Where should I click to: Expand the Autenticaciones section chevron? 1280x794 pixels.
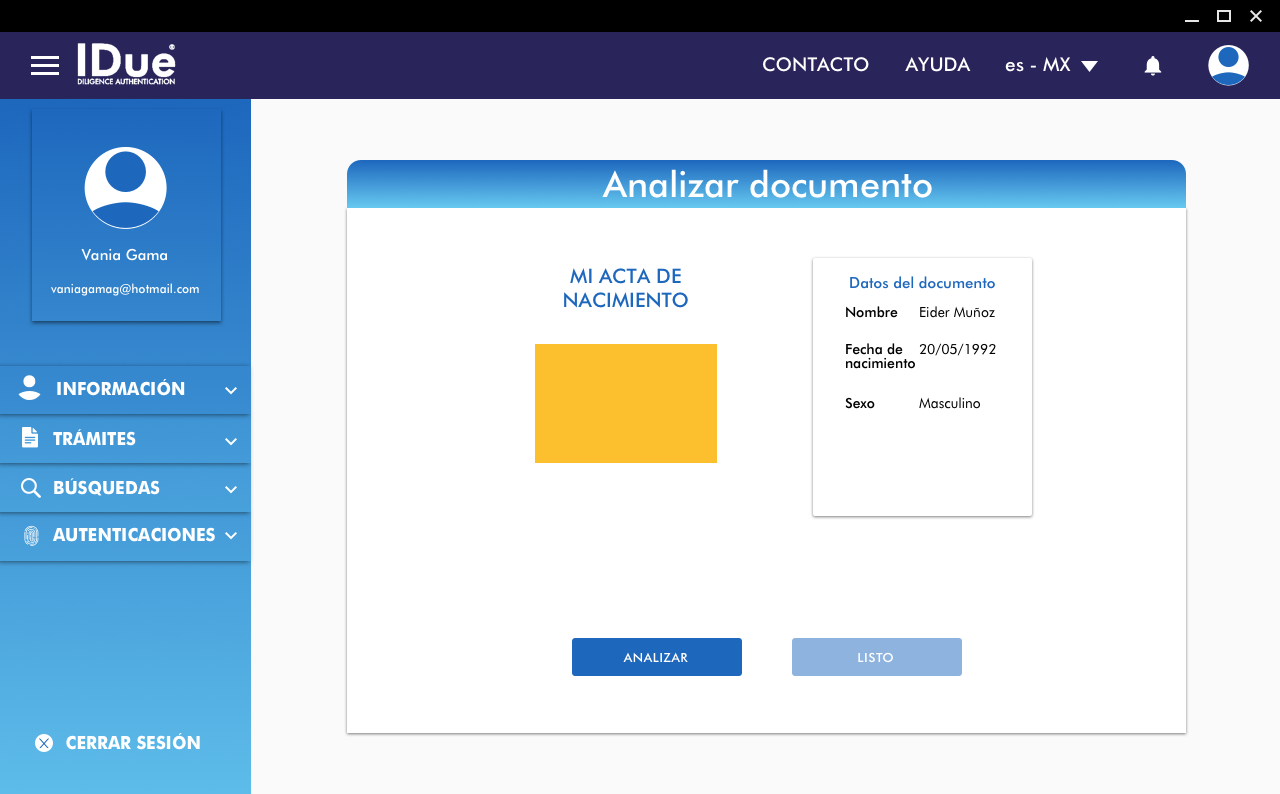[x=231, y=535]
